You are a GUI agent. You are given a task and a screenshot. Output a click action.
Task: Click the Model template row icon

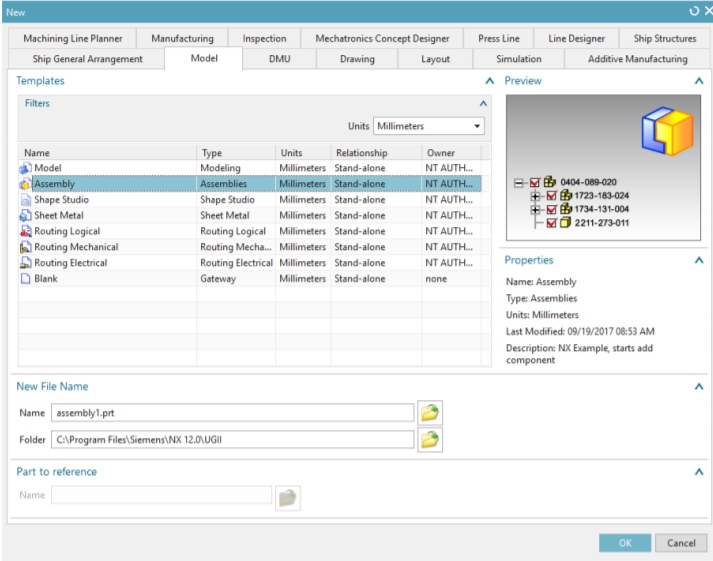coord(25,168)
